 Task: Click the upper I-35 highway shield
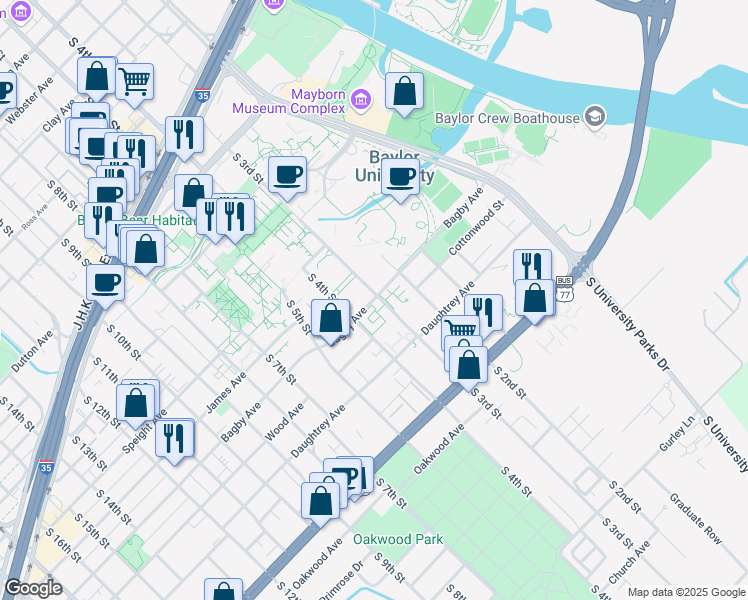point(203,94)
